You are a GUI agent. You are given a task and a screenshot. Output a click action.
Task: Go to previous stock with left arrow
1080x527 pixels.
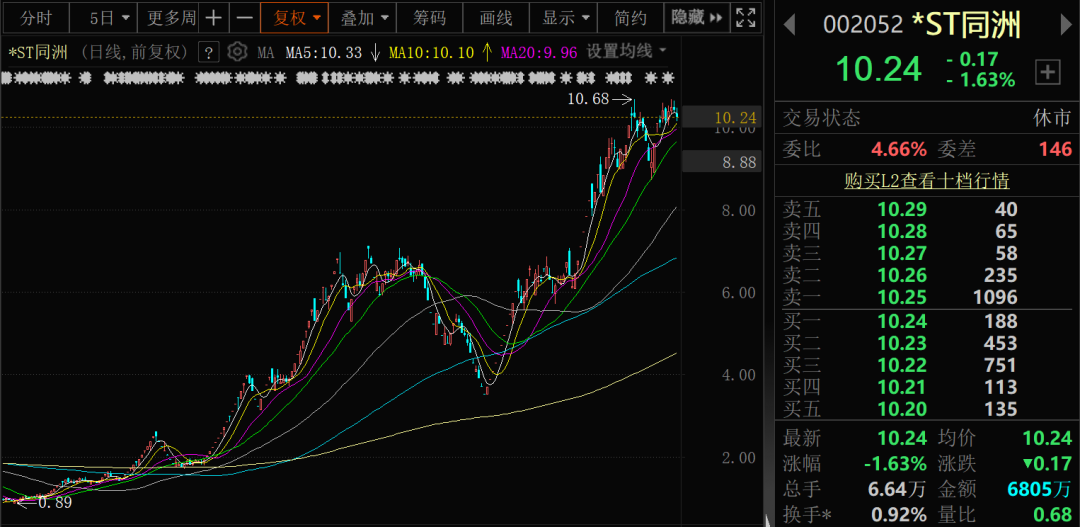[x=790, y=23]
